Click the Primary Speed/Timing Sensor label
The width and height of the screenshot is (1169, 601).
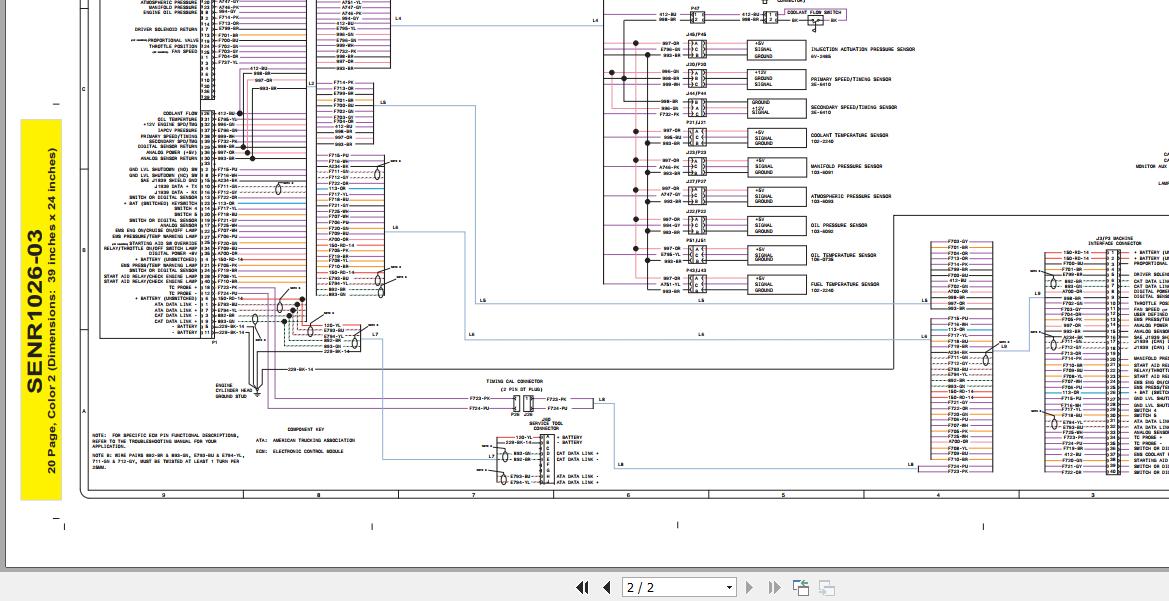coord(850,78)
